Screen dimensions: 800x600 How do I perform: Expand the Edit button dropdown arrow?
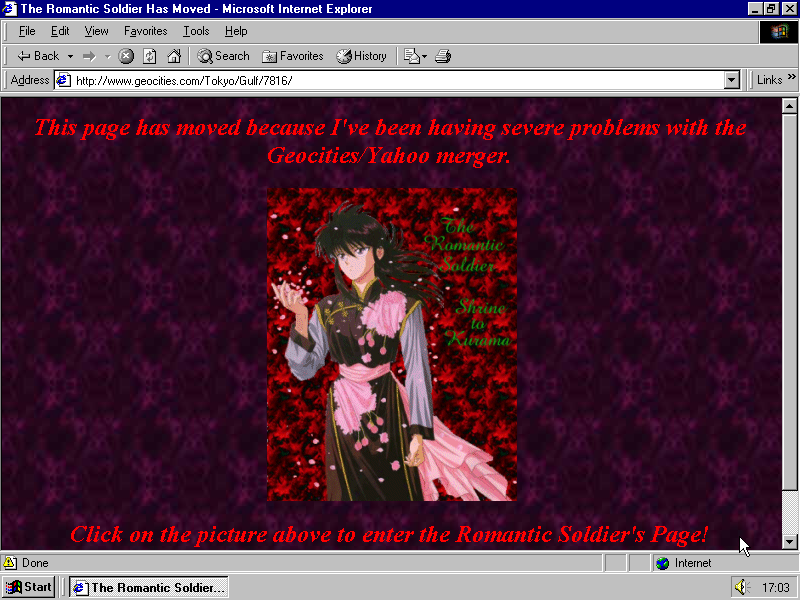point(424,56)
